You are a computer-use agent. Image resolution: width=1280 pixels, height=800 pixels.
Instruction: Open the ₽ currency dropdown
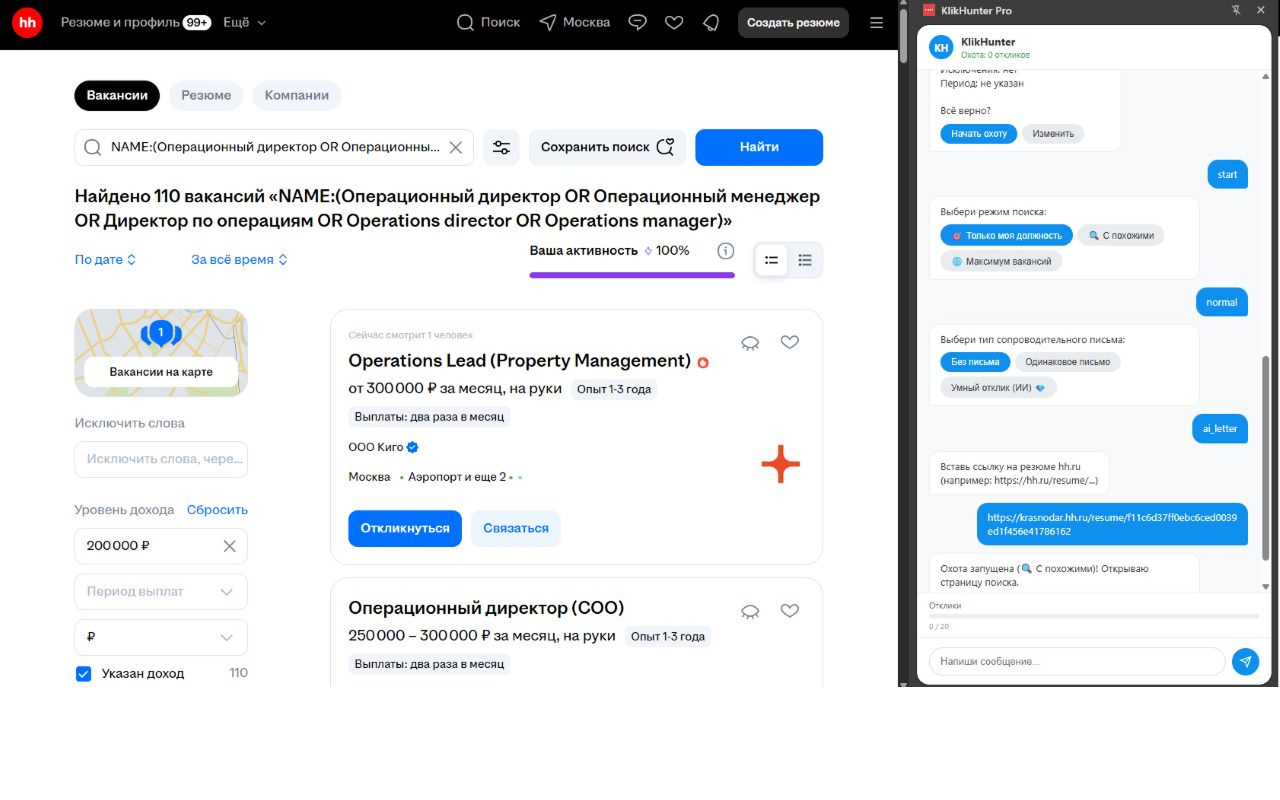(161, 638)
